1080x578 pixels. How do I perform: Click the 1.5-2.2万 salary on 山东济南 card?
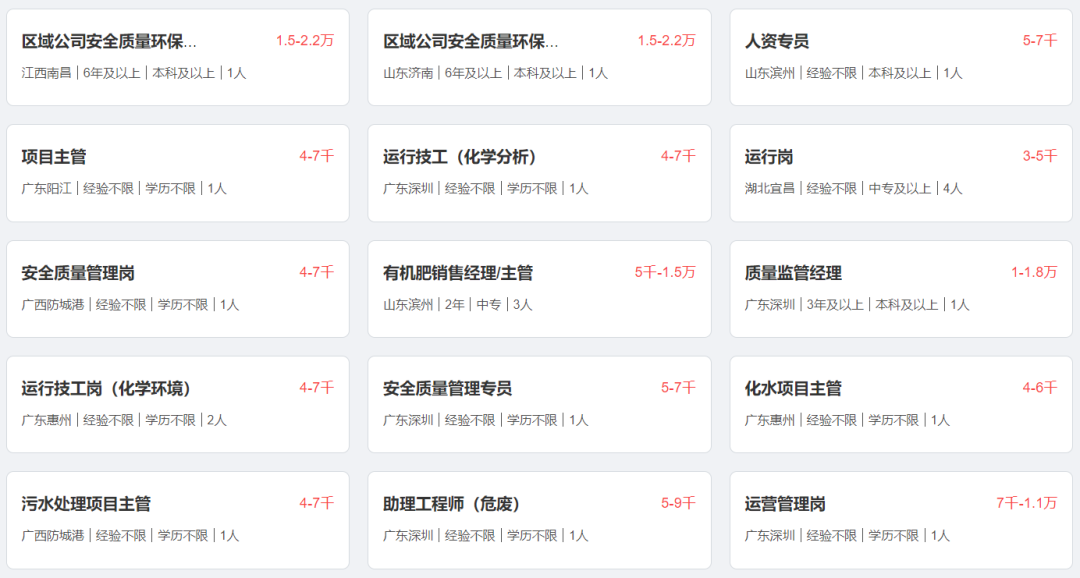point(667,41)
